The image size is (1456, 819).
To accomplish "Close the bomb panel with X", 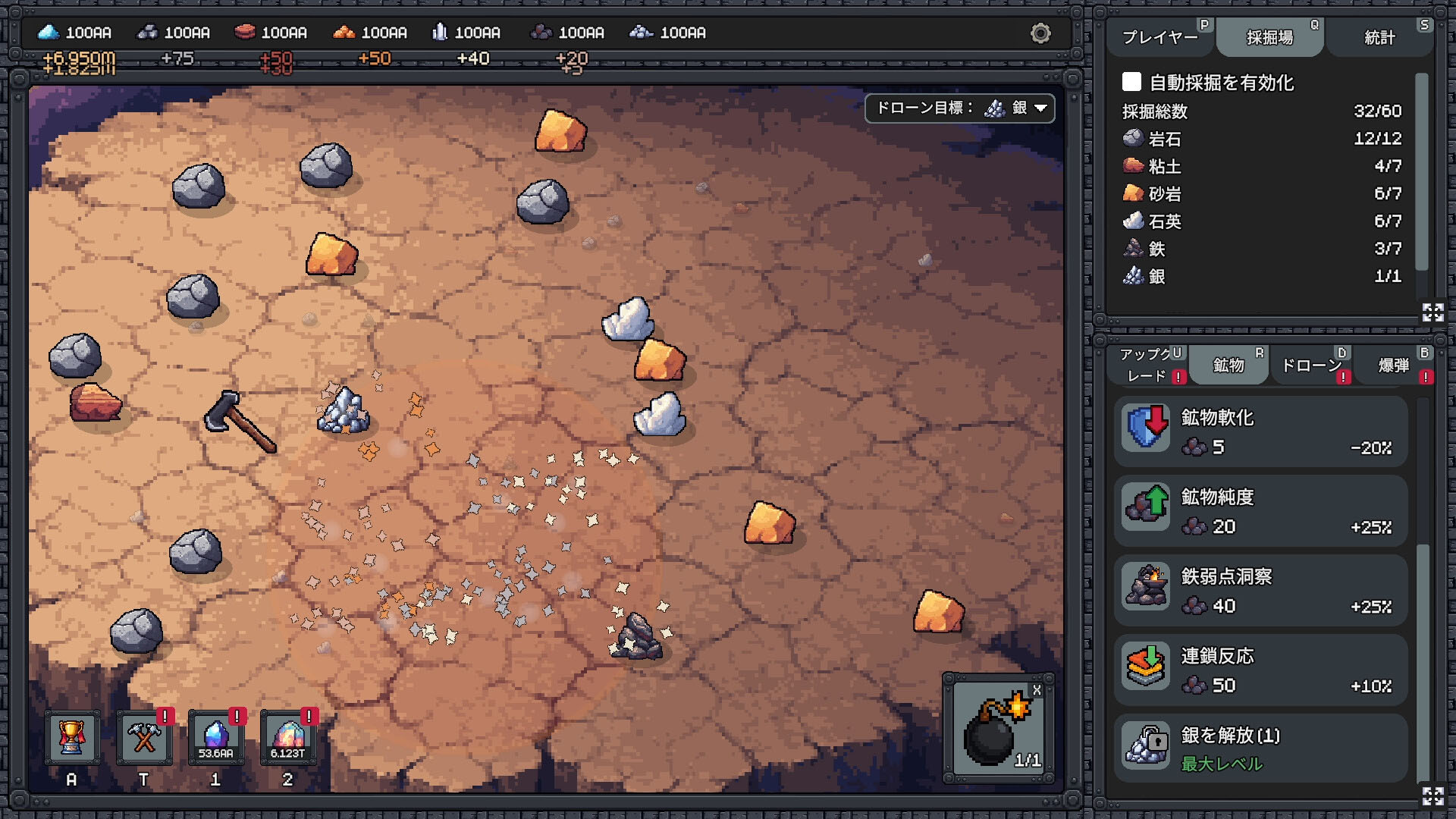I will tap(1037, 690).
